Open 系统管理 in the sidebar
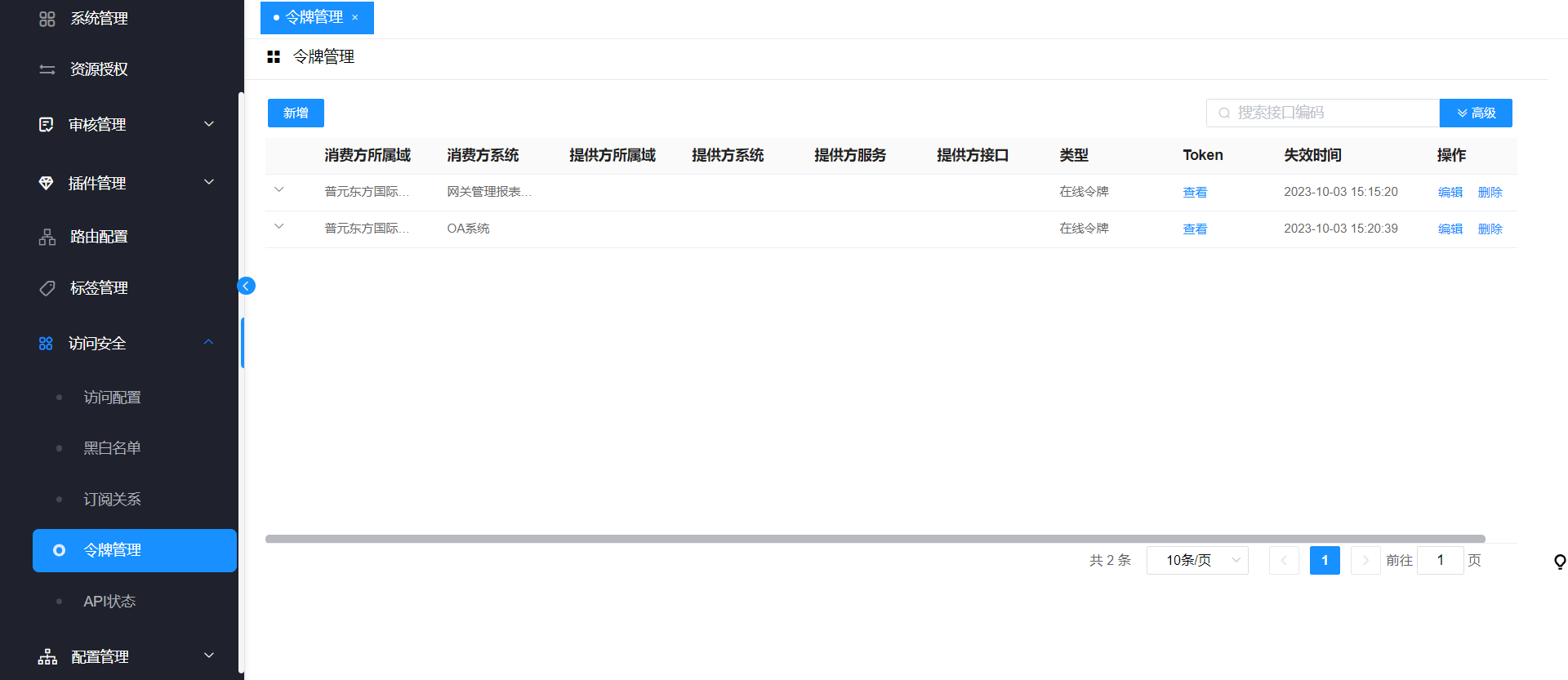 99,19
